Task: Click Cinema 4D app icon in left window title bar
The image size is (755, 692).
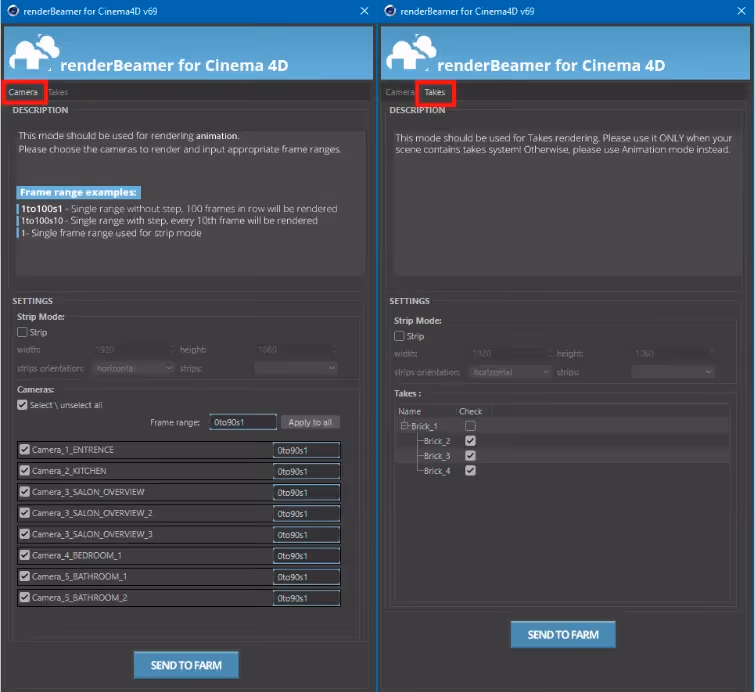Action: [13, 11]
